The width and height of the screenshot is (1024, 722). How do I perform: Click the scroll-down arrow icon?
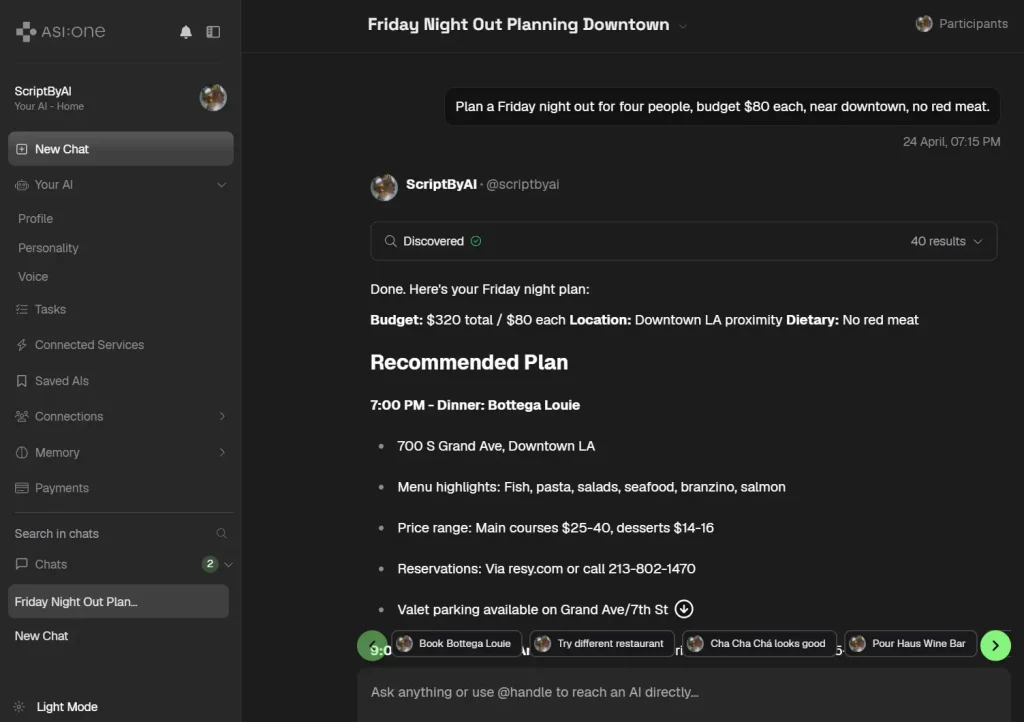tap(684, 609)
